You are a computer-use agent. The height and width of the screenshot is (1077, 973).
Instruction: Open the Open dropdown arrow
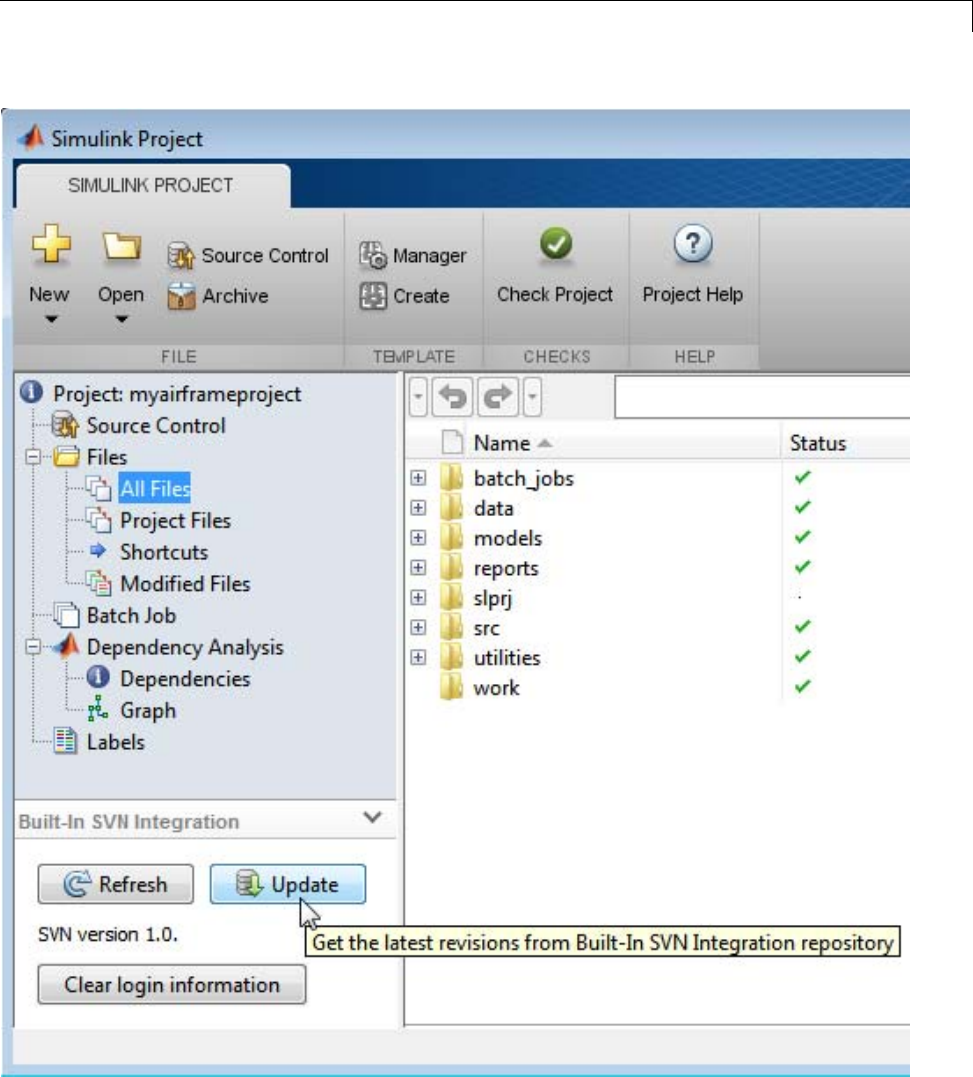122,319
